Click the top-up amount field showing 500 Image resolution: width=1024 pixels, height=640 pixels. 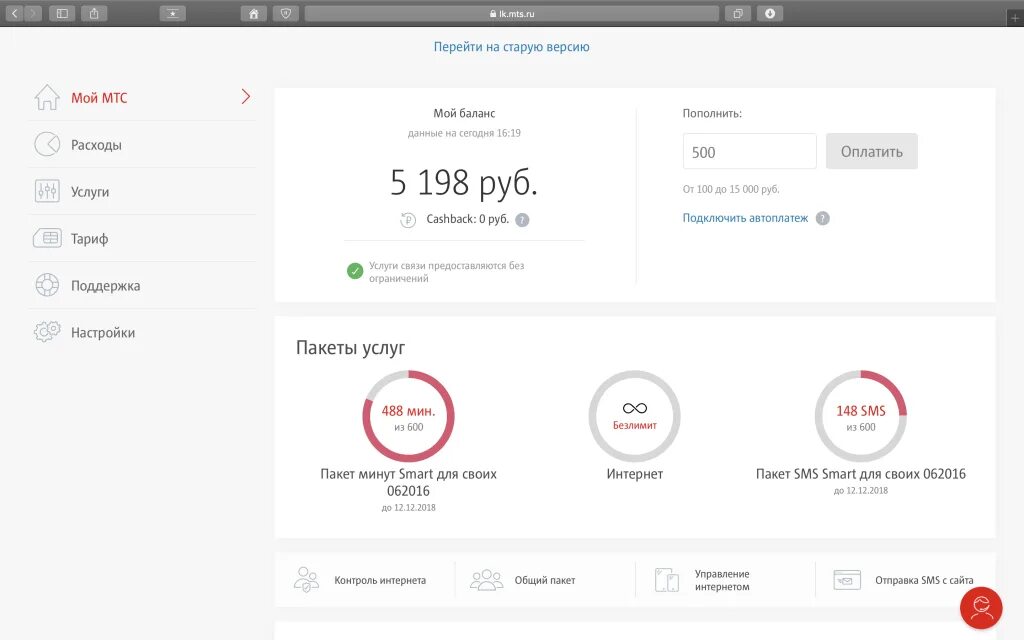[x=750, y=152]
